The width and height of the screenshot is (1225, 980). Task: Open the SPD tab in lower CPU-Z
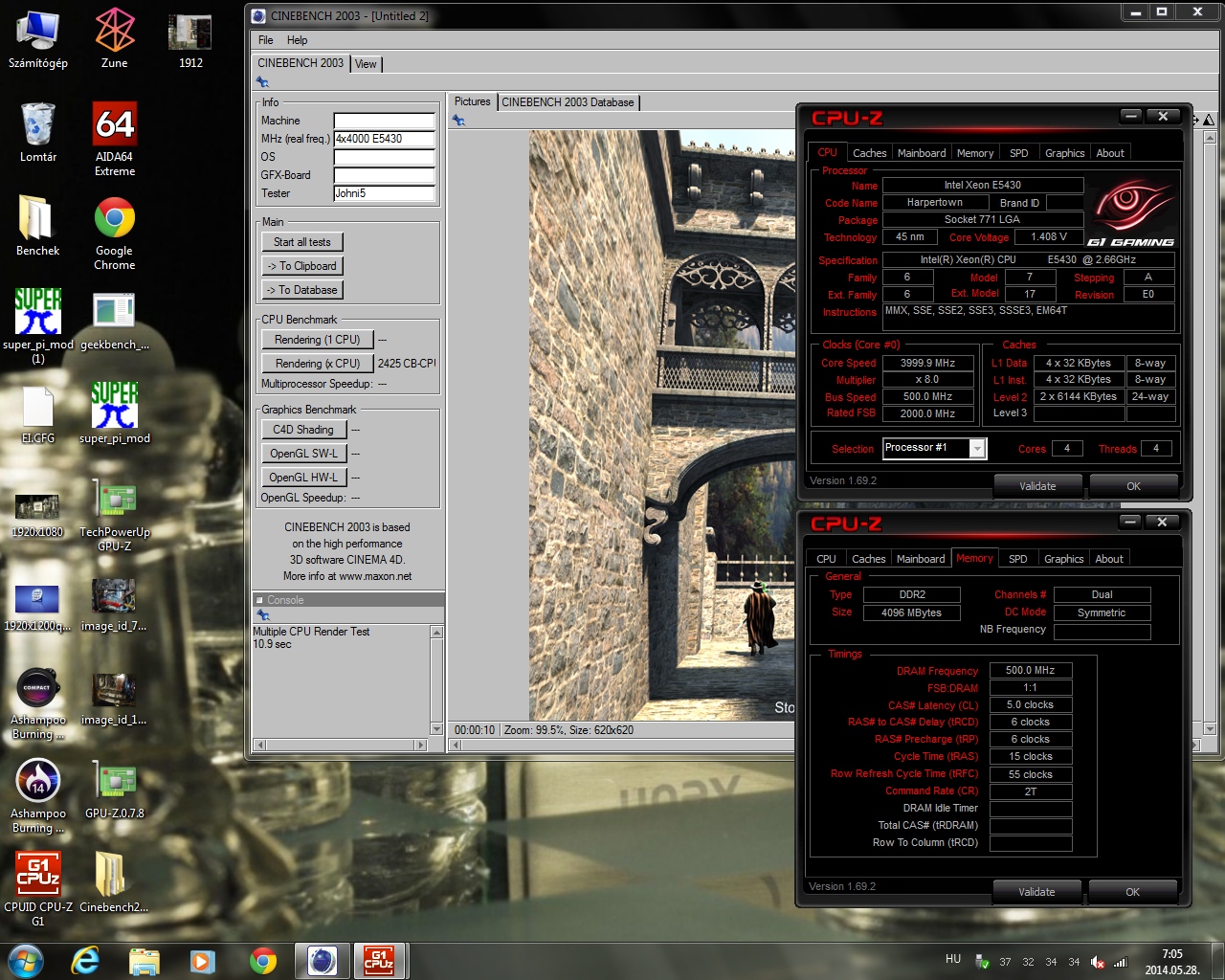tap(1018, 559)
